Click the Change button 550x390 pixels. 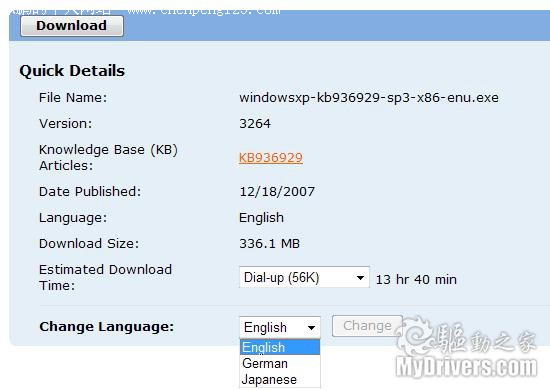point(367,326)
